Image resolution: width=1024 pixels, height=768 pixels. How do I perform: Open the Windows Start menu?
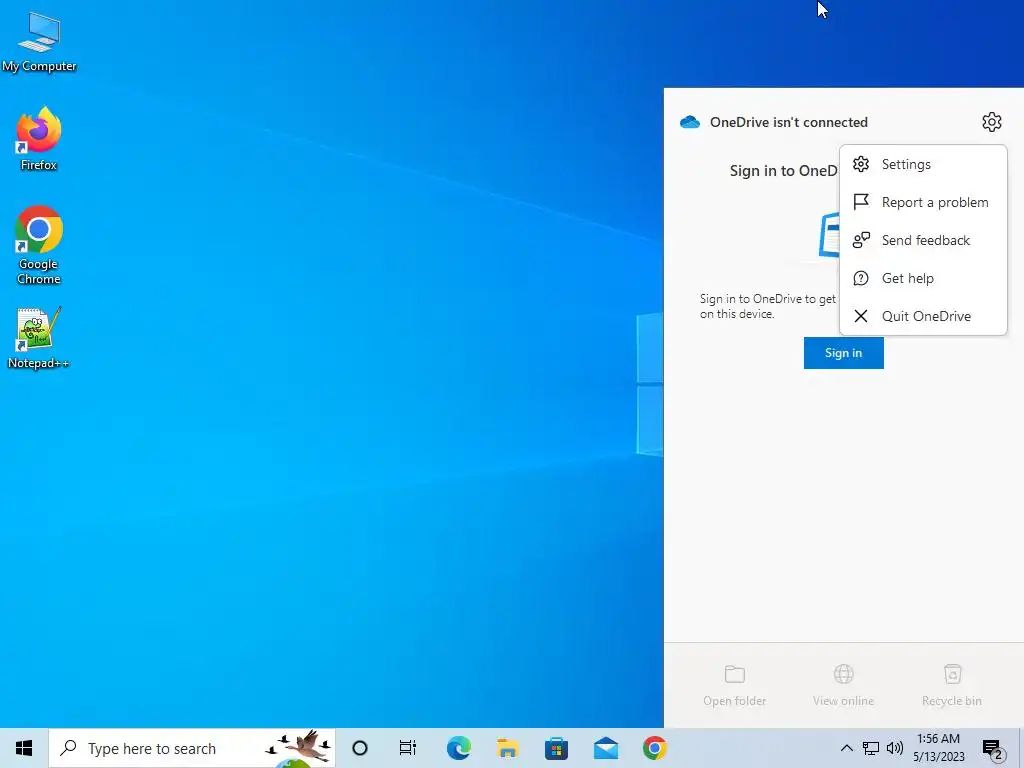tap(24, 748)
